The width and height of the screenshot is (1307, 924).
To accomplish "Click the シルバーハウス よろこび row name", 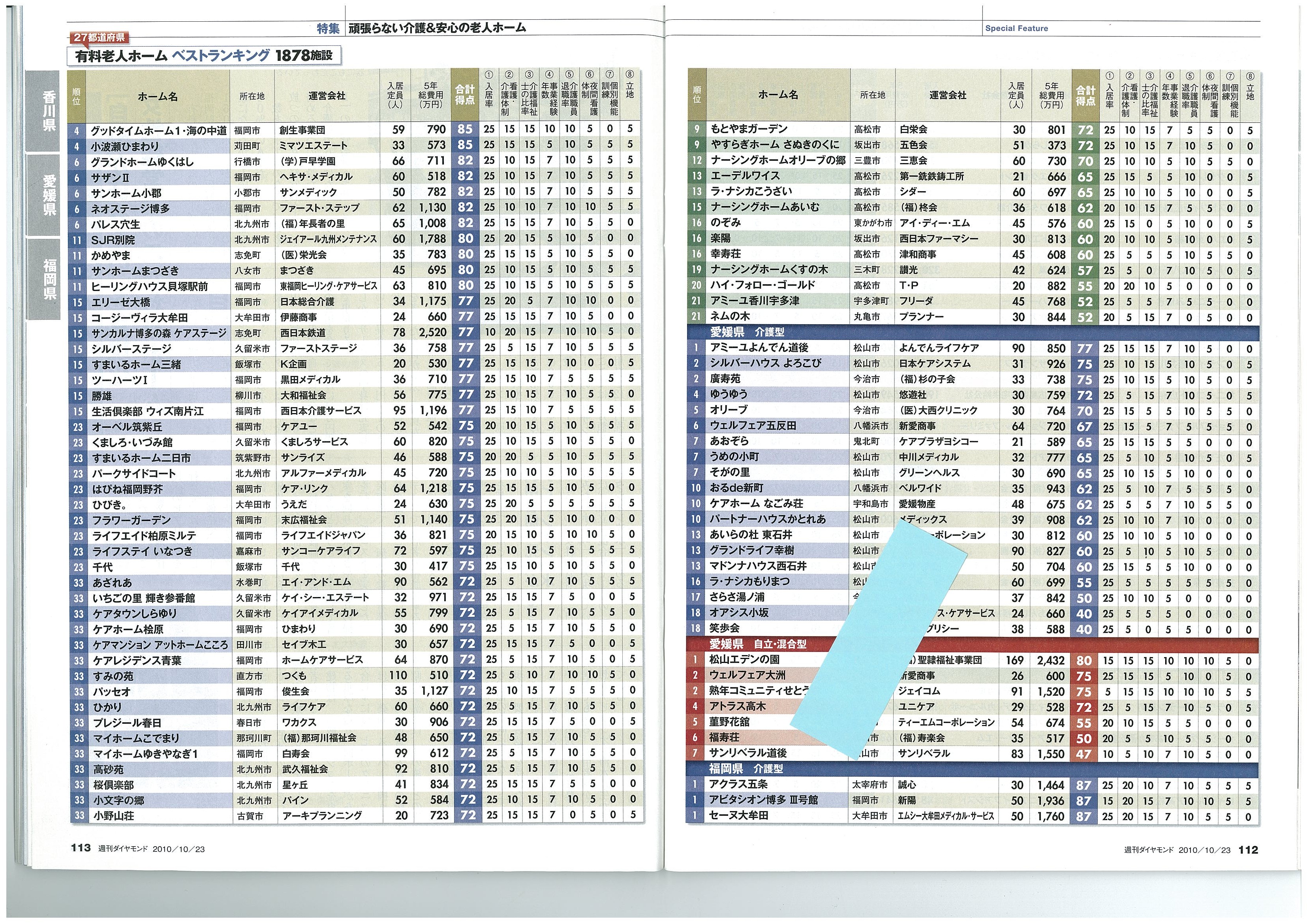I will (x=765, y=362).
